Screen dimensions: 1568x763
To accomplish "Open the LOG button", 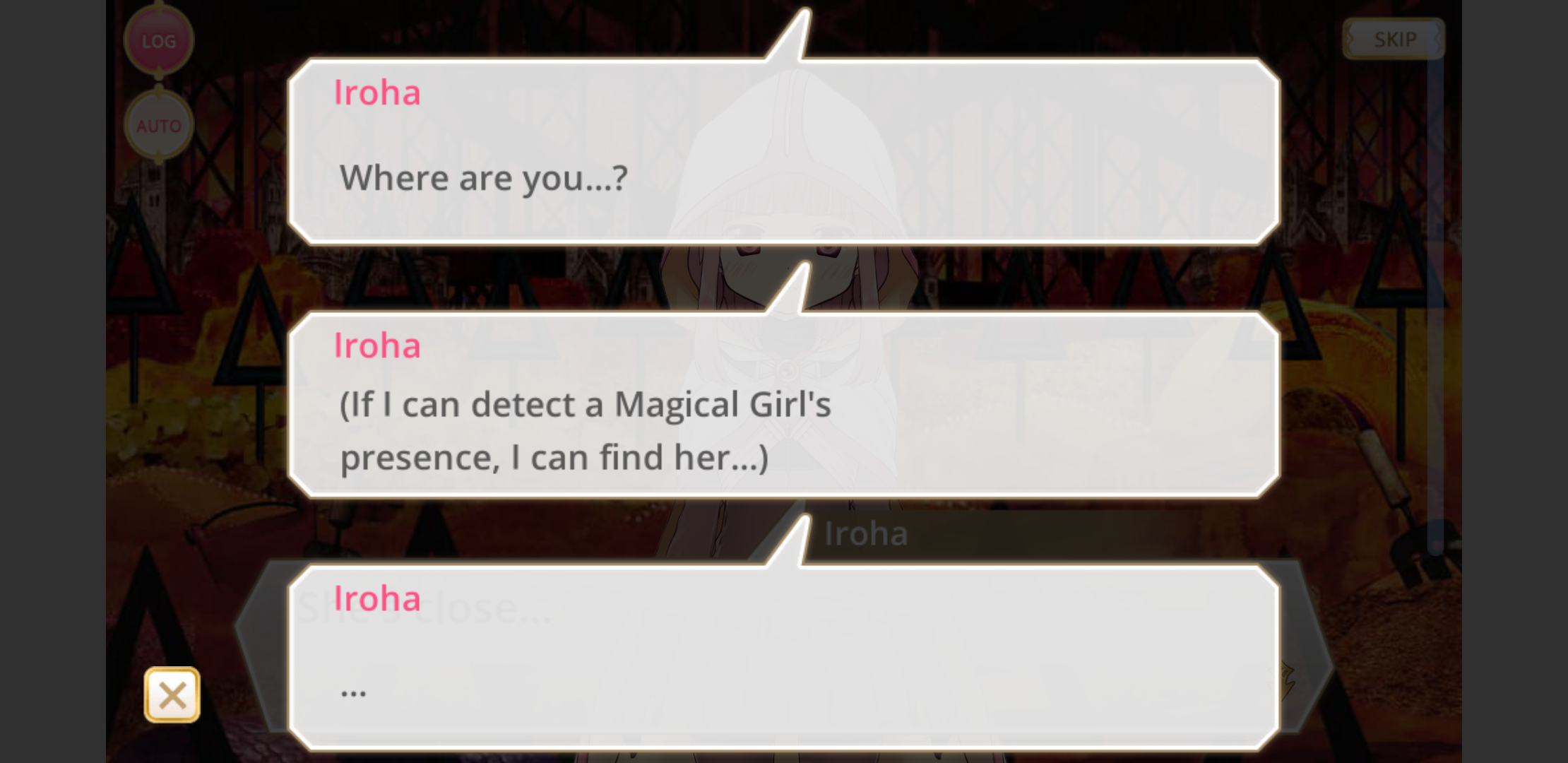I will point(159,41).
